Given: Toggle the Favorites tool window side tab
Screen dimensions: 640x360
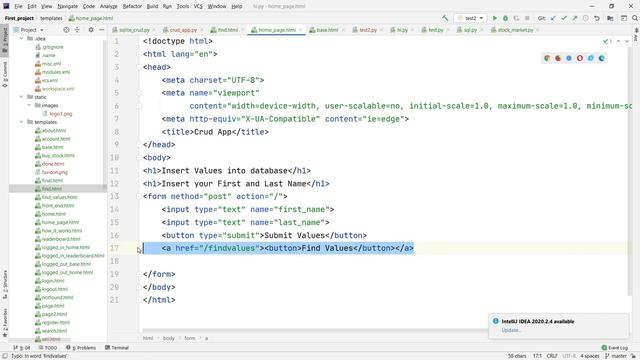Looking at the screenshot, I should click(5, 322).
